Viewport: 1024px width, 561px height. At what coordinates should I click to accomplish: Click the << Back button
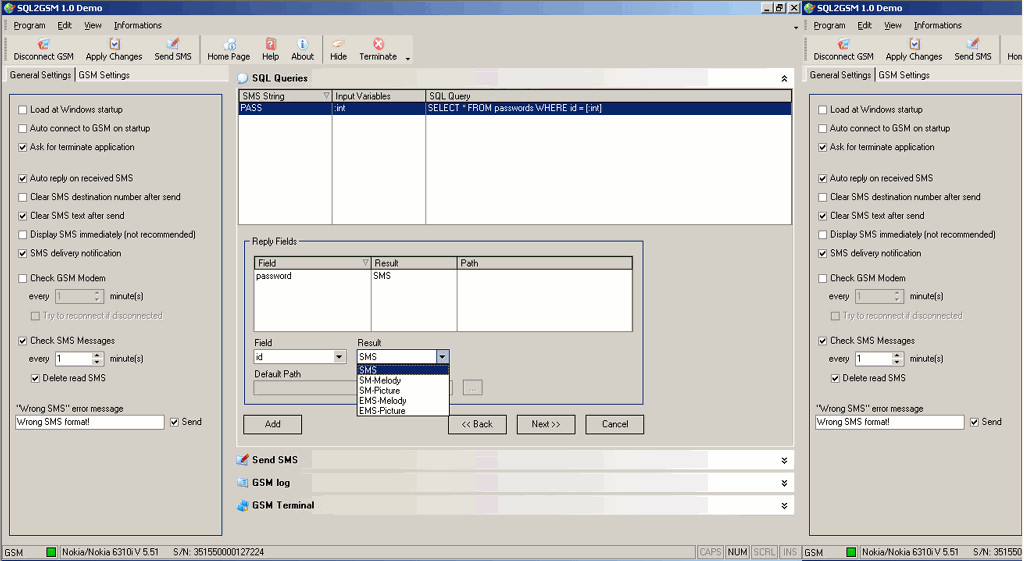pyautogui.click(x=477, y=425)
